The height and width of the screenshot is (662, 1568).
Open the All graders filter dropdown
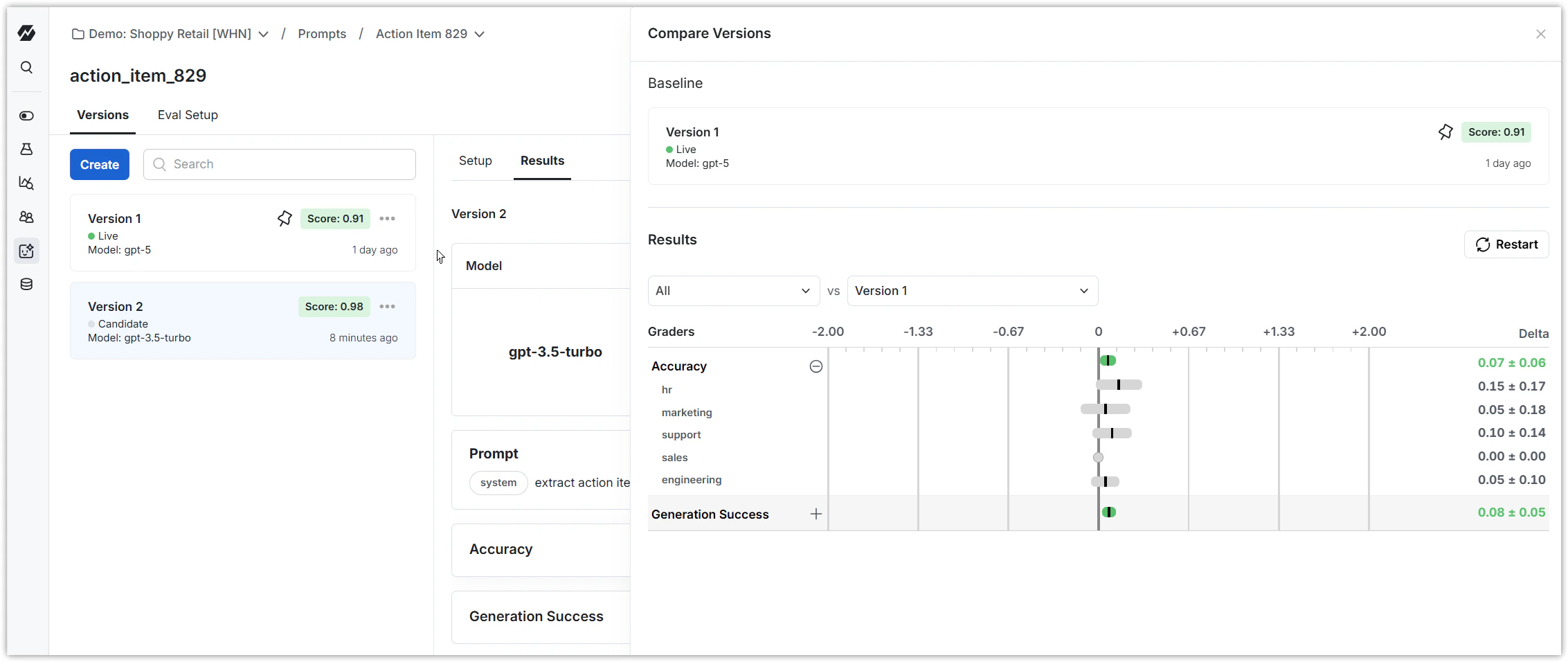click(x=733, y=291)
